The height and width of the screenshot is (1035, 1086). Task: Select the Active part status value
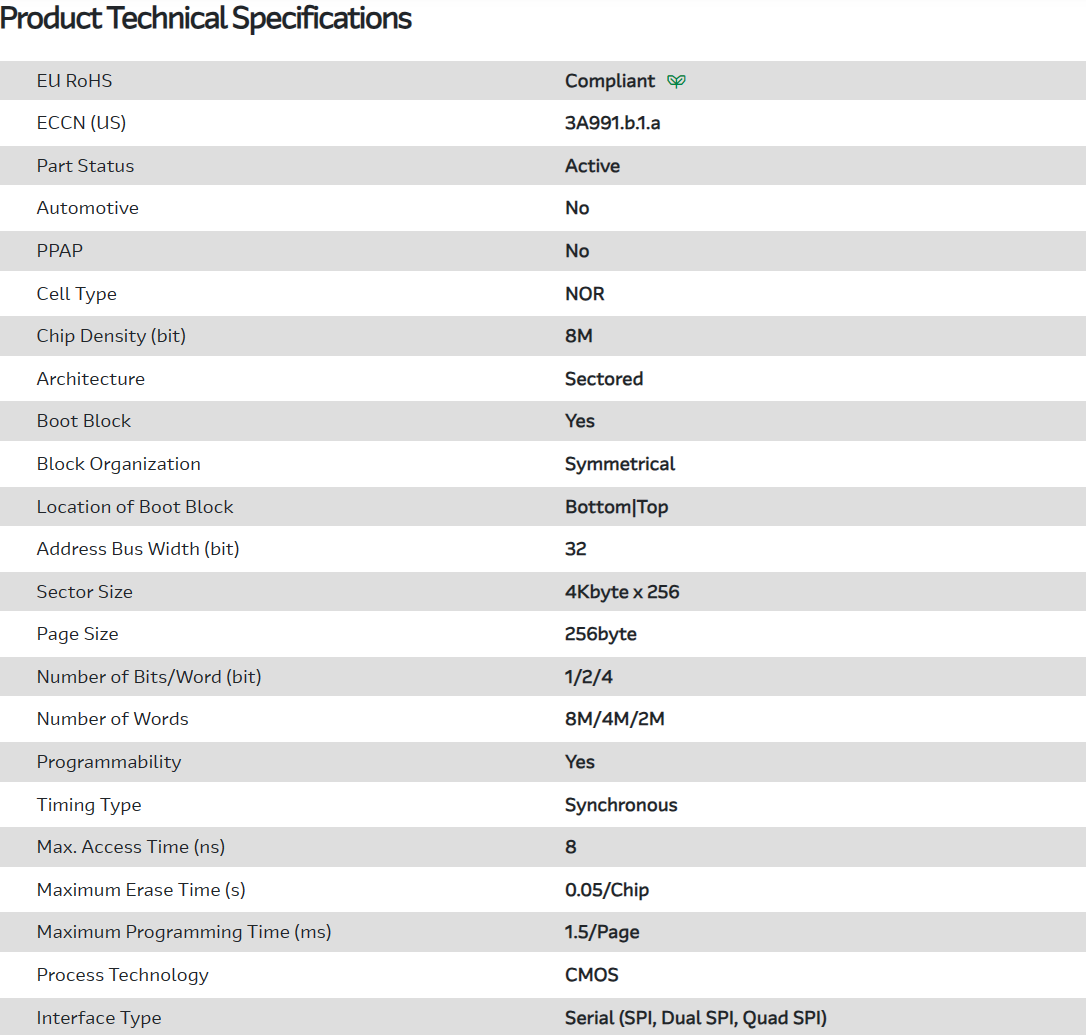coord(592,166)
